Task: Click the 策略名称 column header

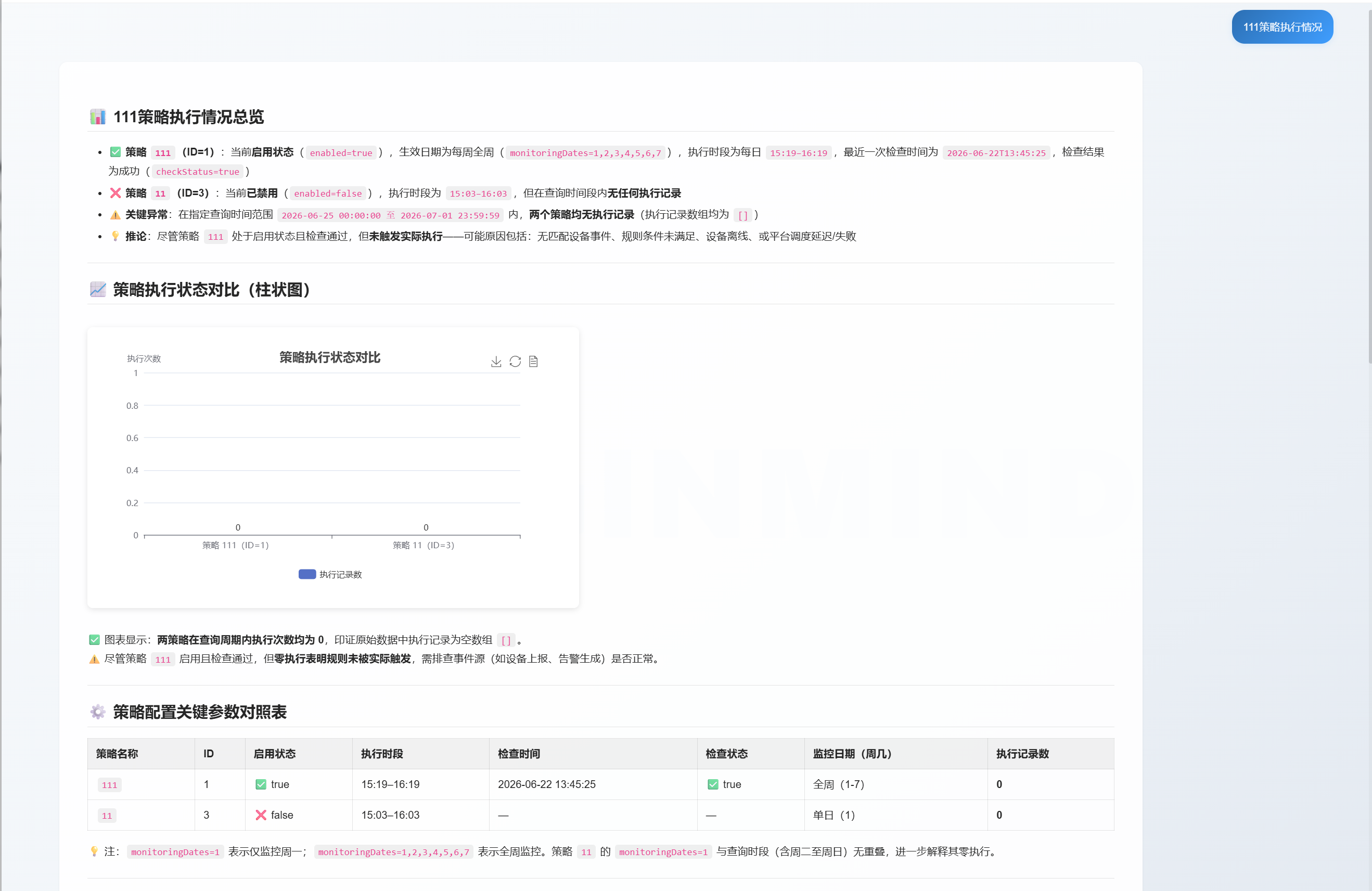Action: [140, 754]
